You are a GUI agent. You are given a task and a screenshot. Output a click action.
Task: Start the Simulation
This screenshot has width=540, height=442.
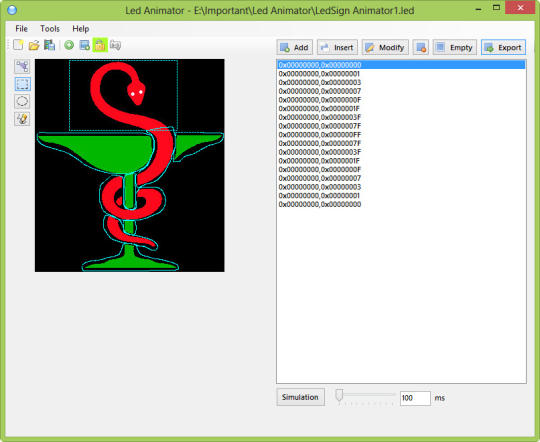click(x=300, y=397)
